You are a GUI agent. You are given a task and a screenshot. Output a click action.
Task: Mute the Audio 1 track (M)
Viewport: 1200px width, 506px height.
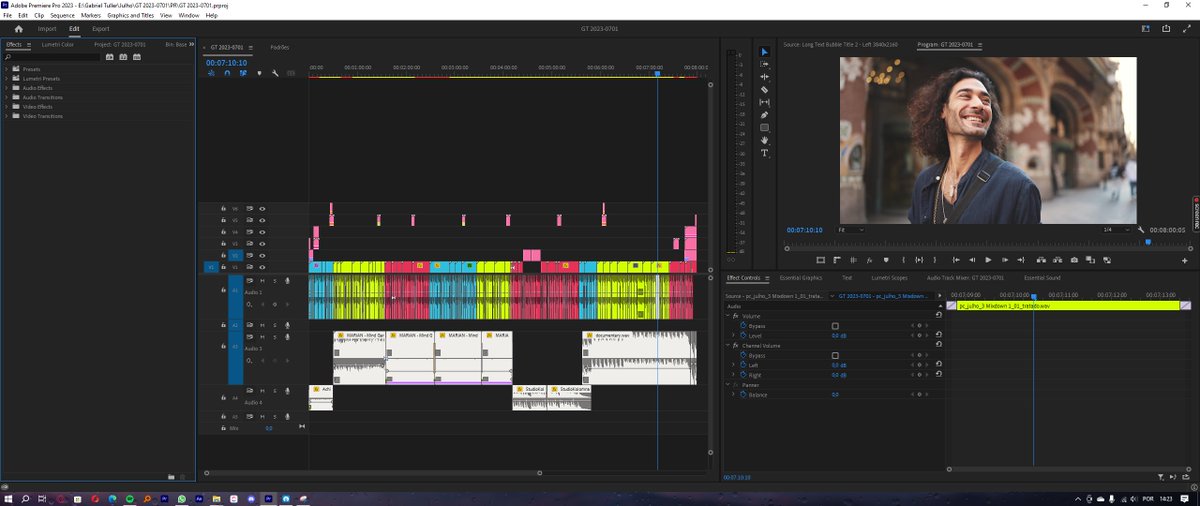(x=262, y=281)
